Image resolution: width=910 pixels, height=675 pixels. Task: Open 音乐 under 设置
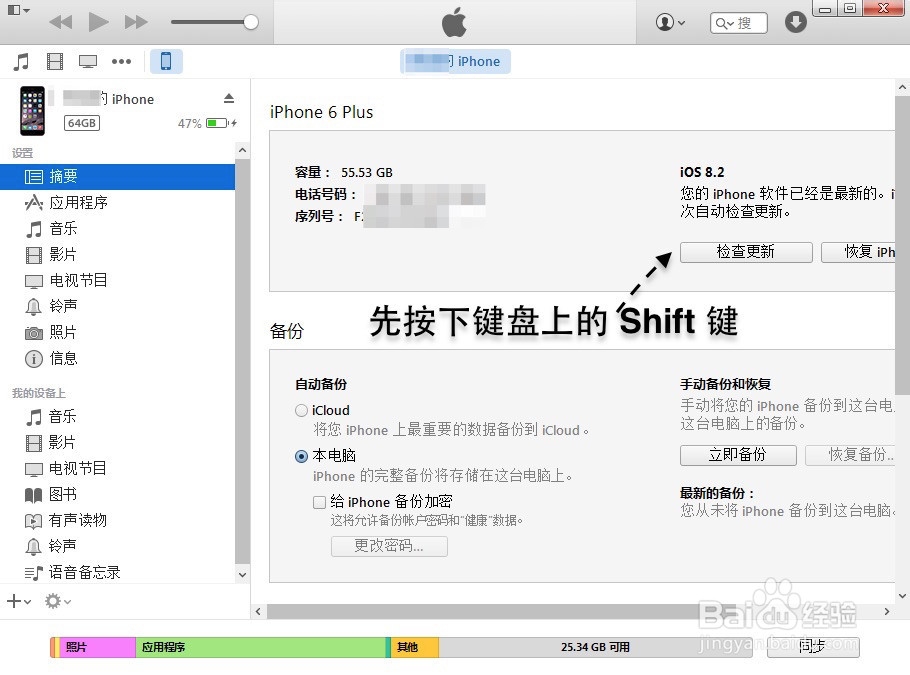click(118, 229)
